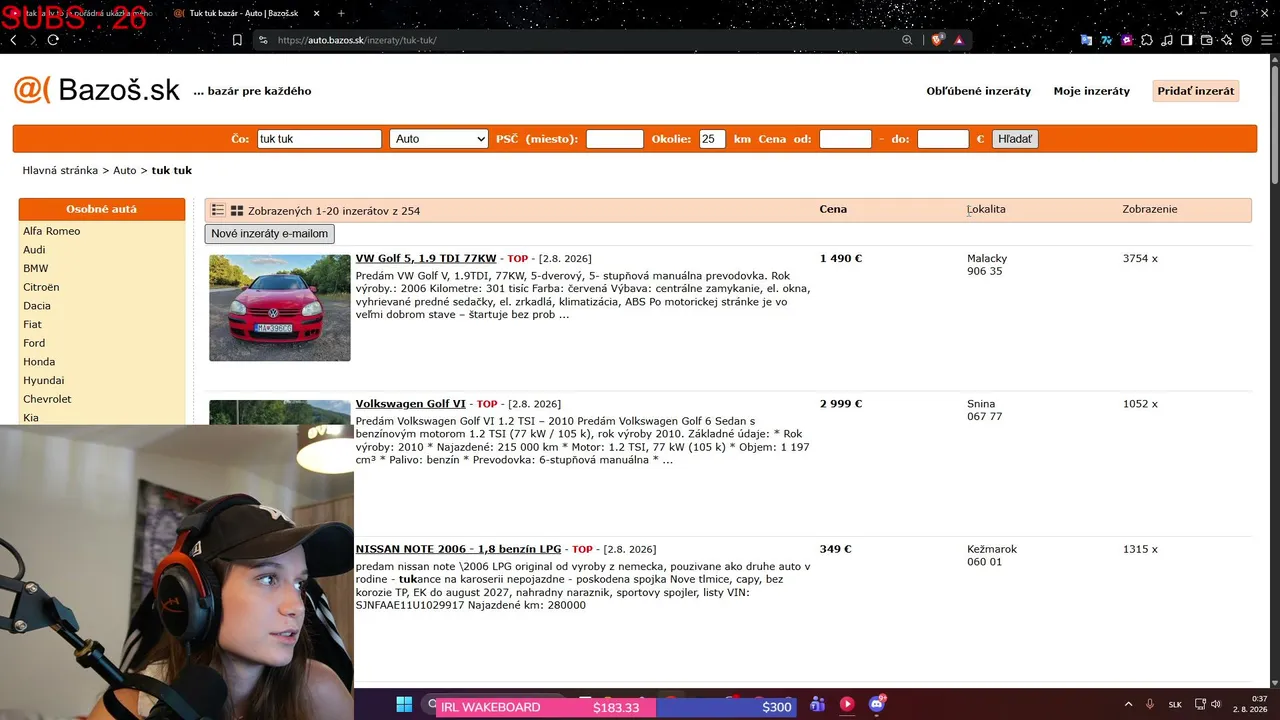This screenshot has width=1280, height=720.
Task: Select Fiat in the sidebar
Action: 34,325
